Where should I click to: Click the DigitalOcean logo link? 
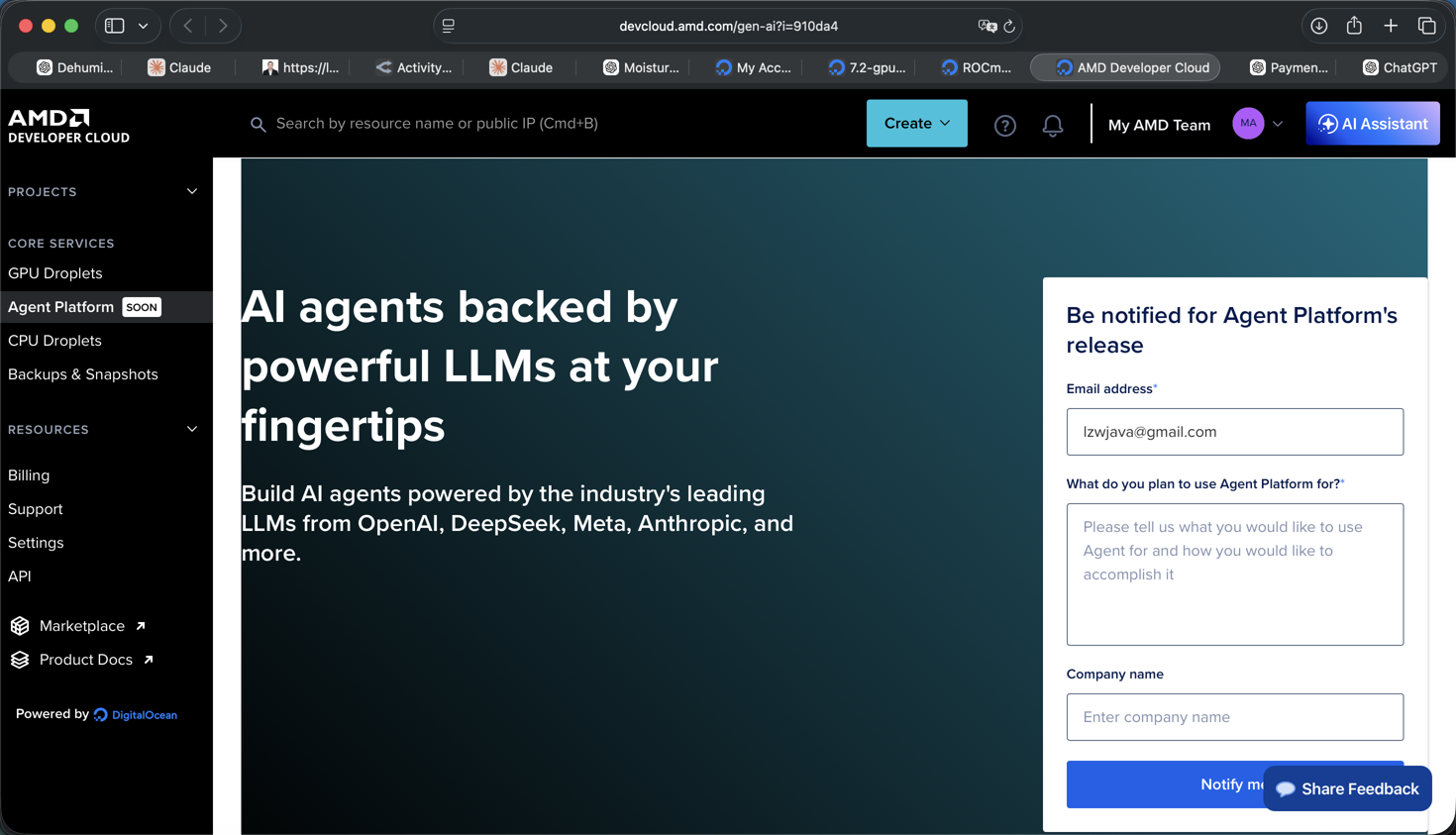click(x=136, y=715)
